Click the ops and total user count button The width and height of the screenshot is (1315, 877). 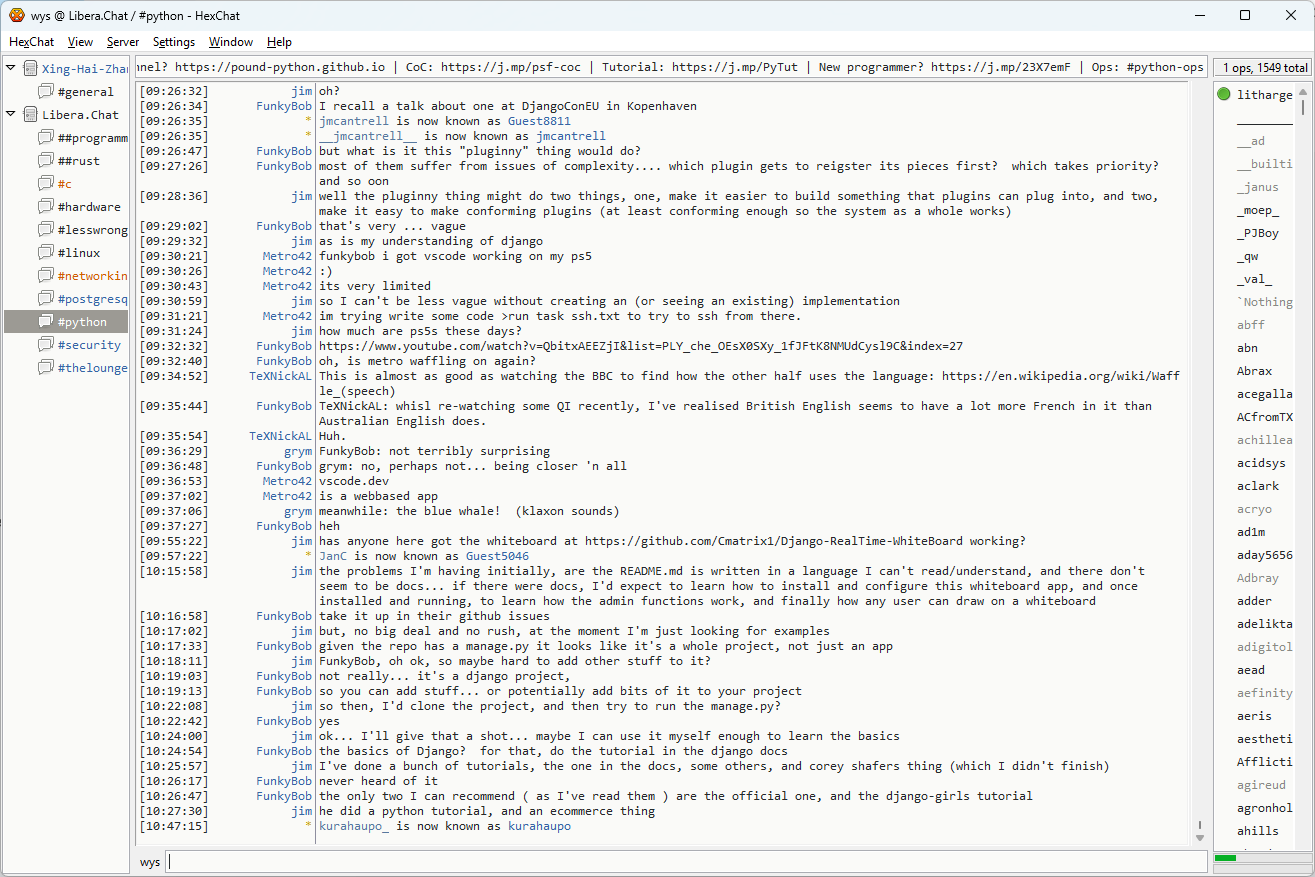1263,68
